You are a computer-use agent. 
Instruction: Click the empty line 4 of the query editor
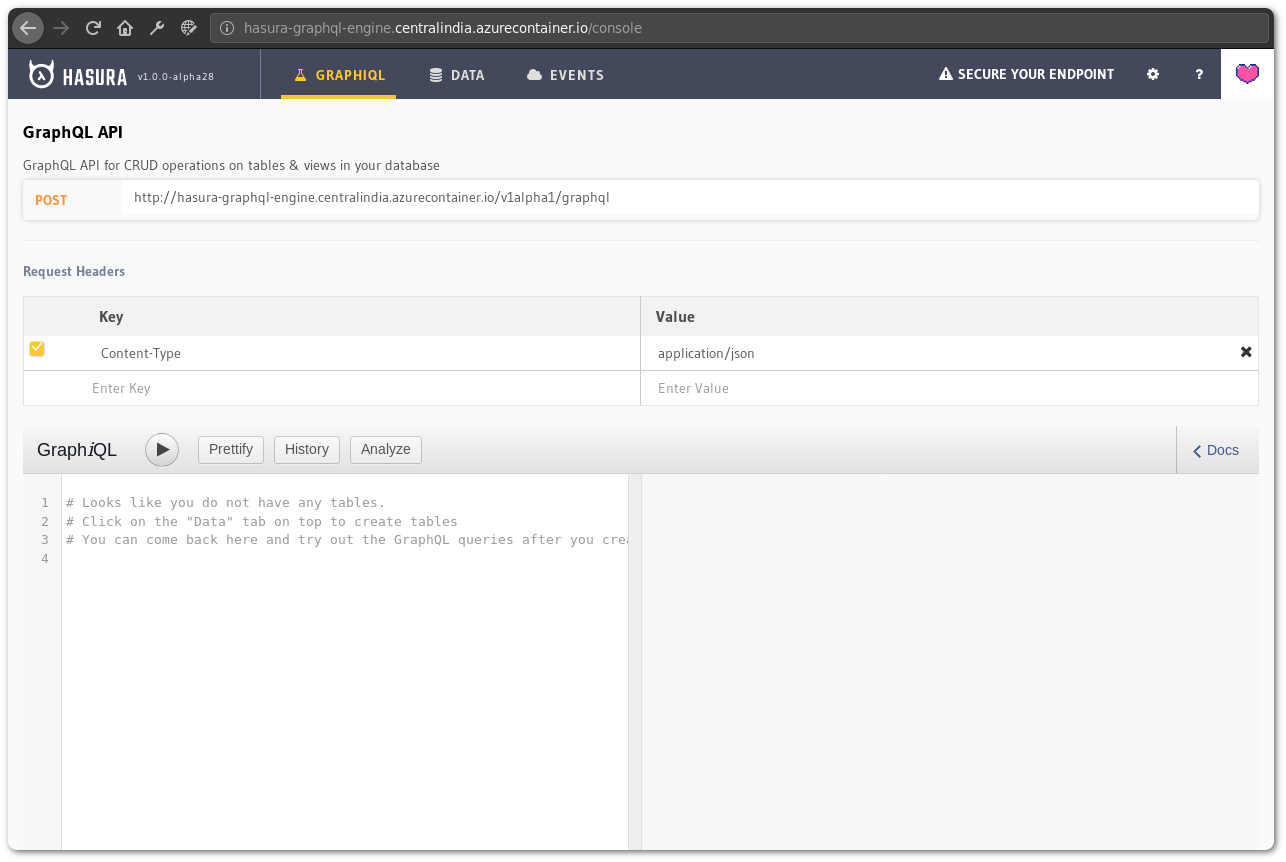coord(345,558)
